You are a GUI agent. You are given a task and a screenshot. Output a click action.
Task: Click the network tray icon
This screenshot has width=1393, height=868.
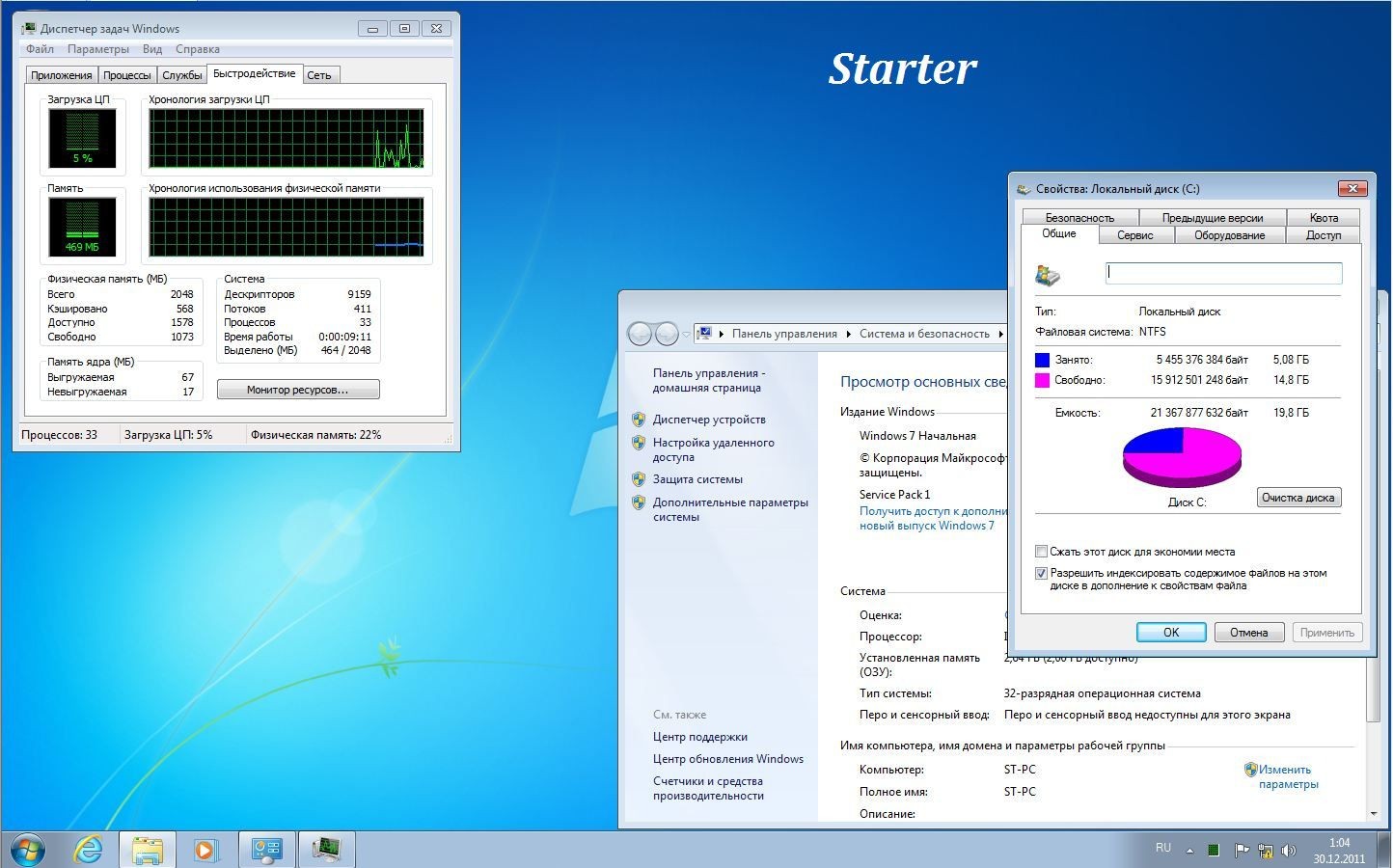click(x=1265, y=851)
